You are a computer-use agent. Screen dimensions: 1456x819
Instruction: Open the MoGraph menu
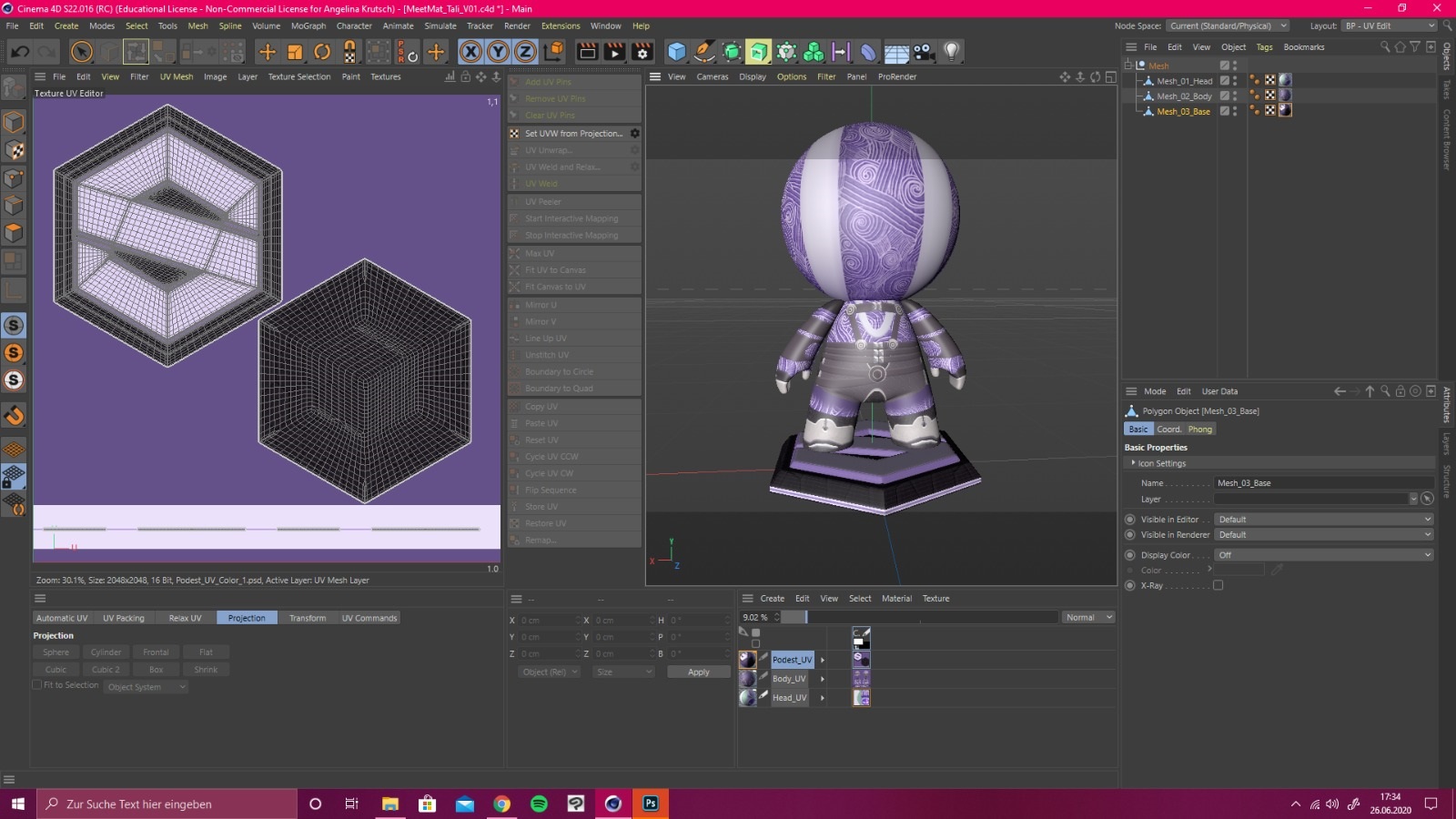tap(308, 25)
